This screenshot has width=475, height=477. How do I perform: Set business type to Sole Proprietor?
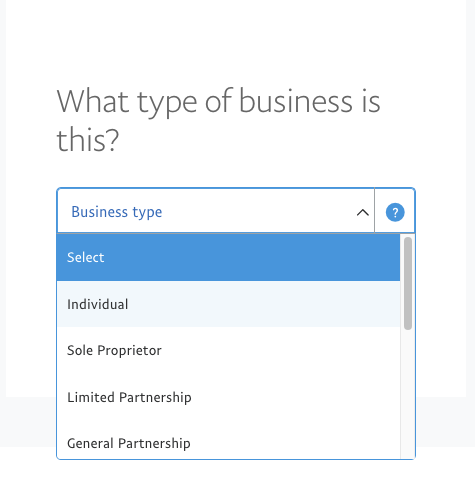[228, 350]
